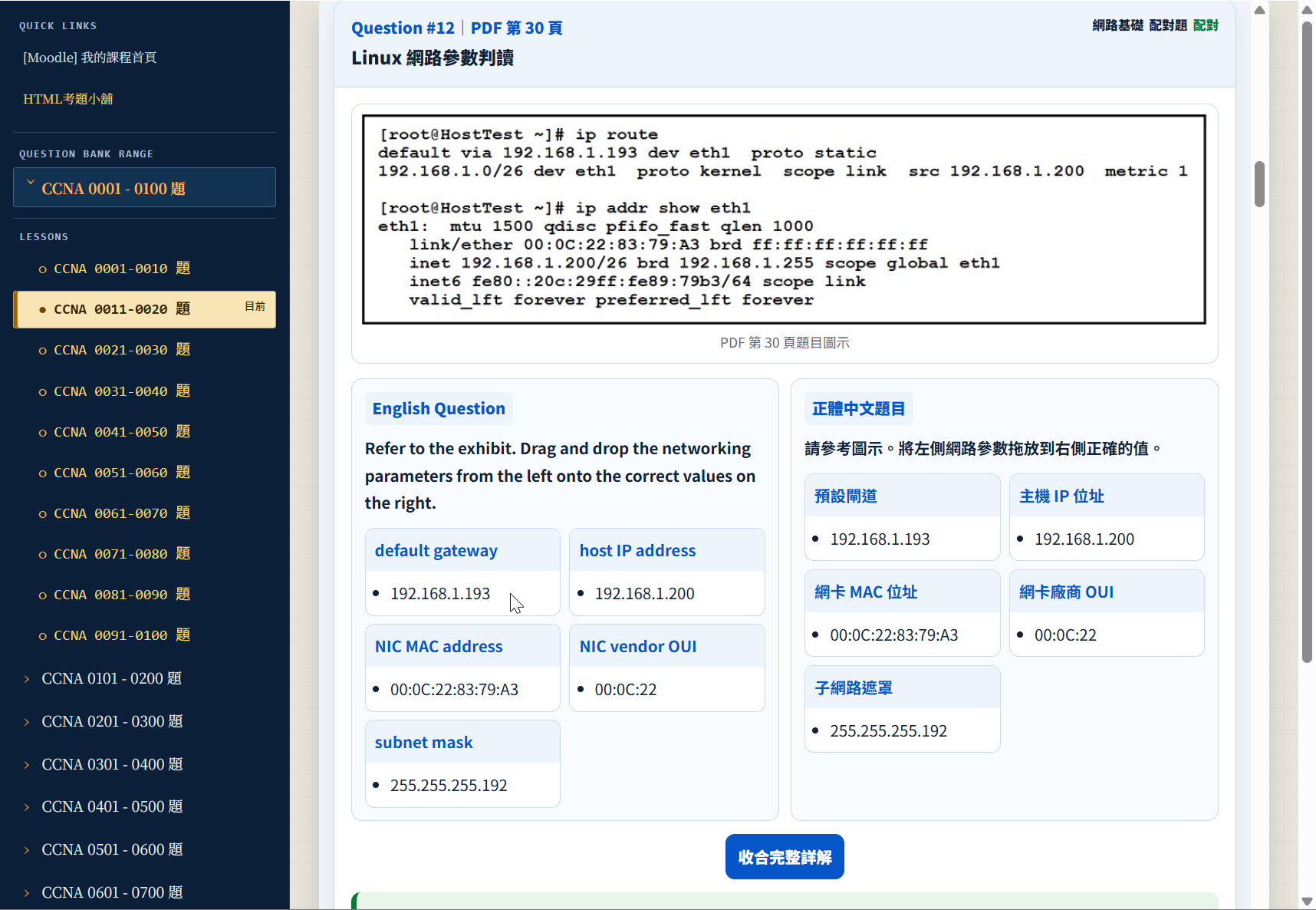Select current lesson CCNA 0011-0020 題

point(144,309)
